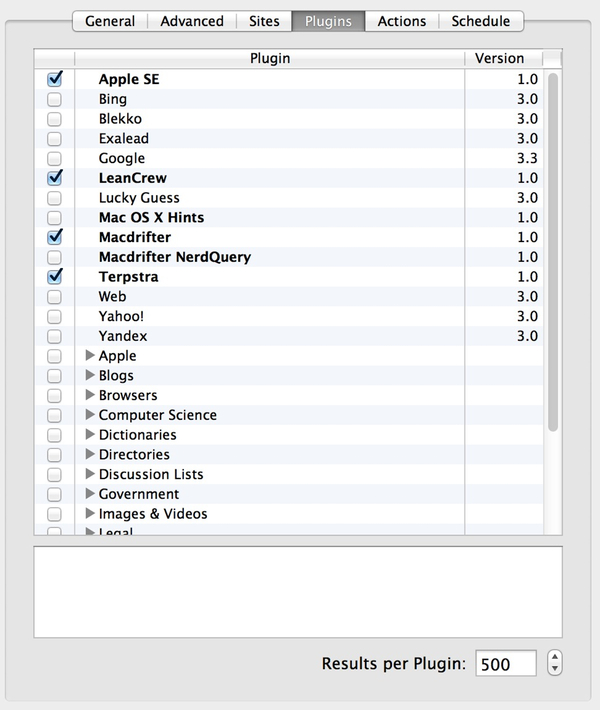600x710 pixels.
Task: Expand the Discussion Lists group
Action: [90, 474]
